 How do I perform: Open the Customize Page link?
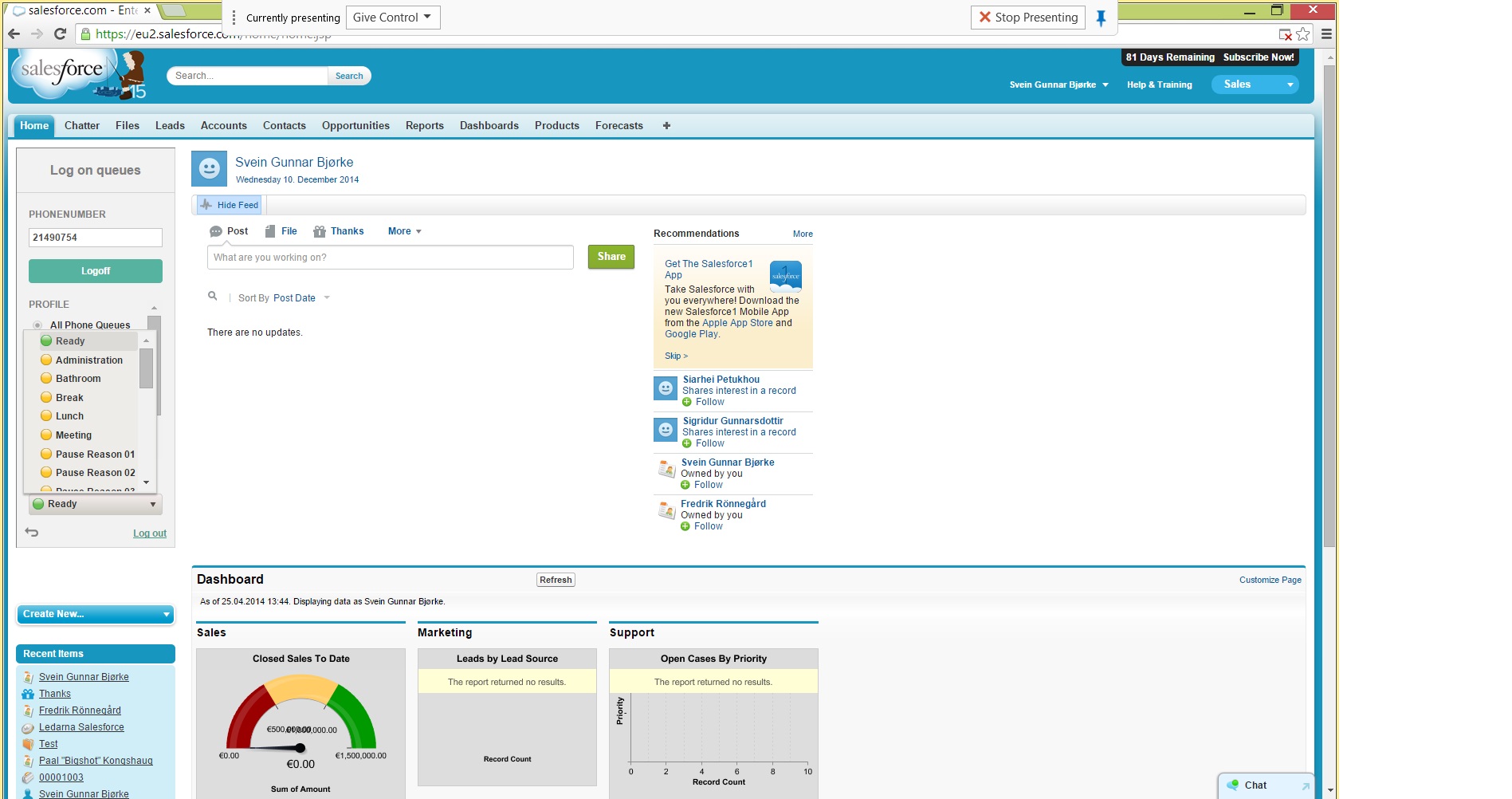pos(1270,580)
